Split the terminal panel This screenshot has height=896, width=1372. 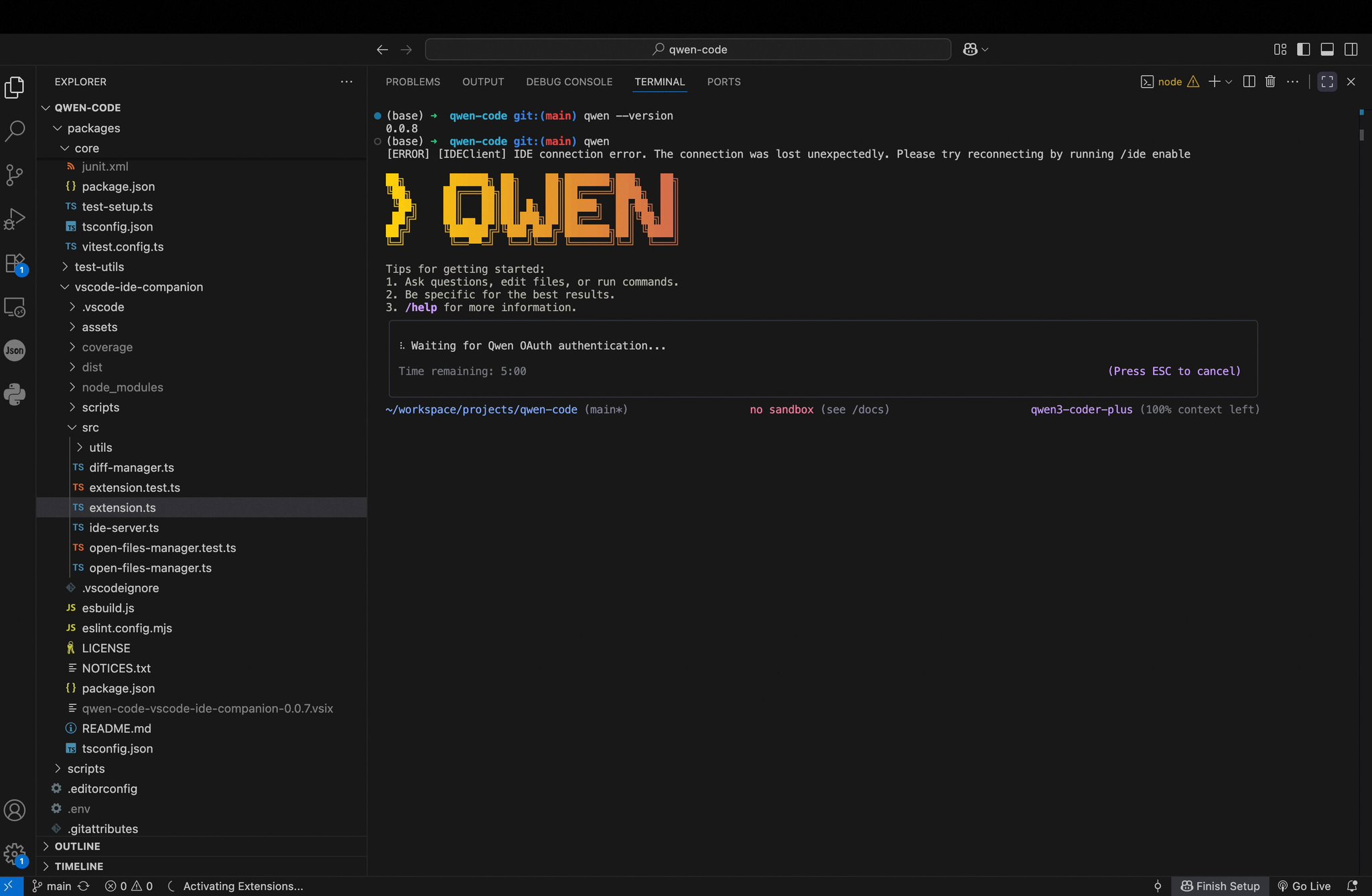coord(1249,82)
